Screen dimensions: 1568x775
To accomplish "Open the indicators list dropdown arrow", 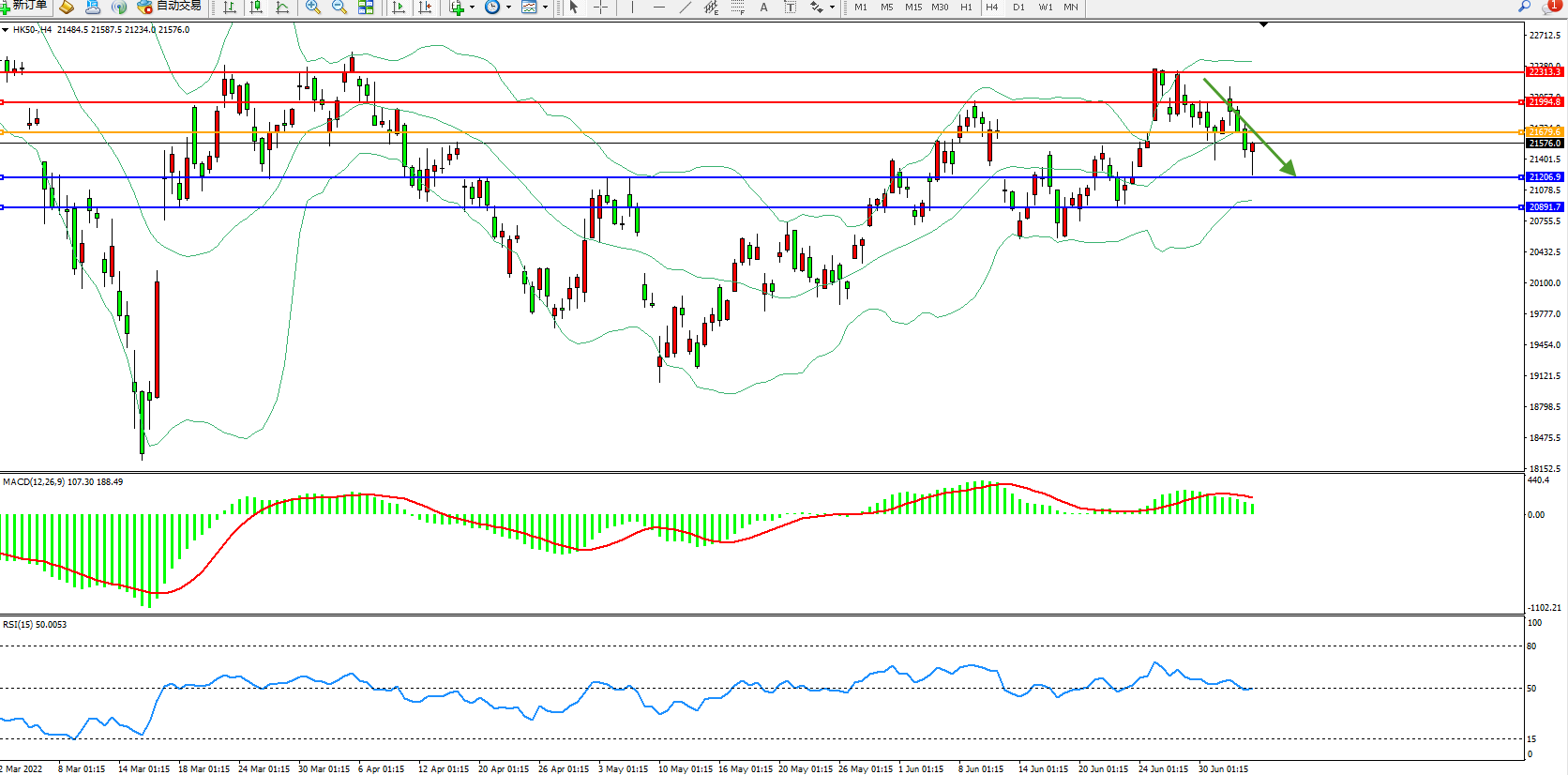I will (x=472, y=8).
